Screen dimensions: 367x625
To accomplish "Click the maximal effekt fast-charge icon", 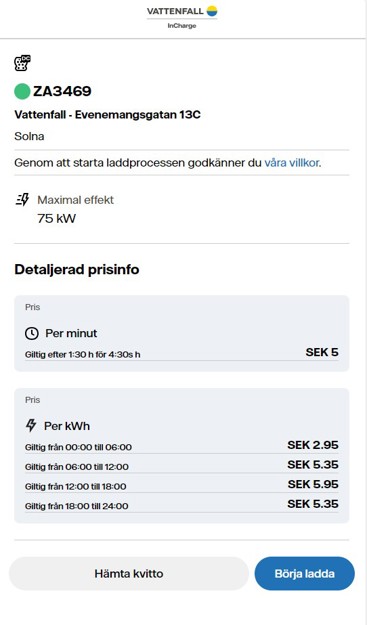I will (23, 200).
